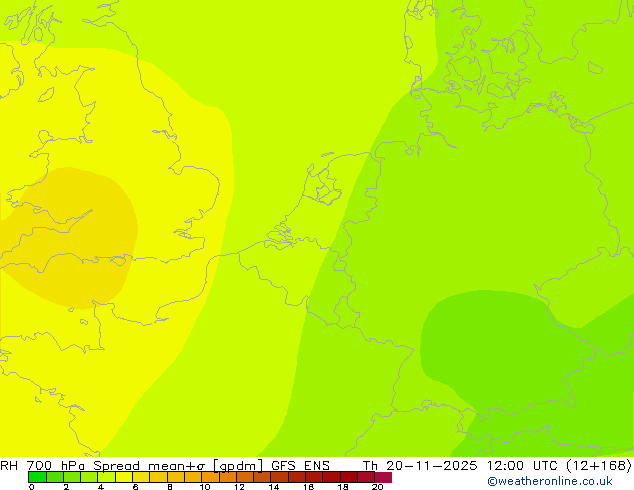Select the magenta above-20 legend swatch

pos(383,477)
